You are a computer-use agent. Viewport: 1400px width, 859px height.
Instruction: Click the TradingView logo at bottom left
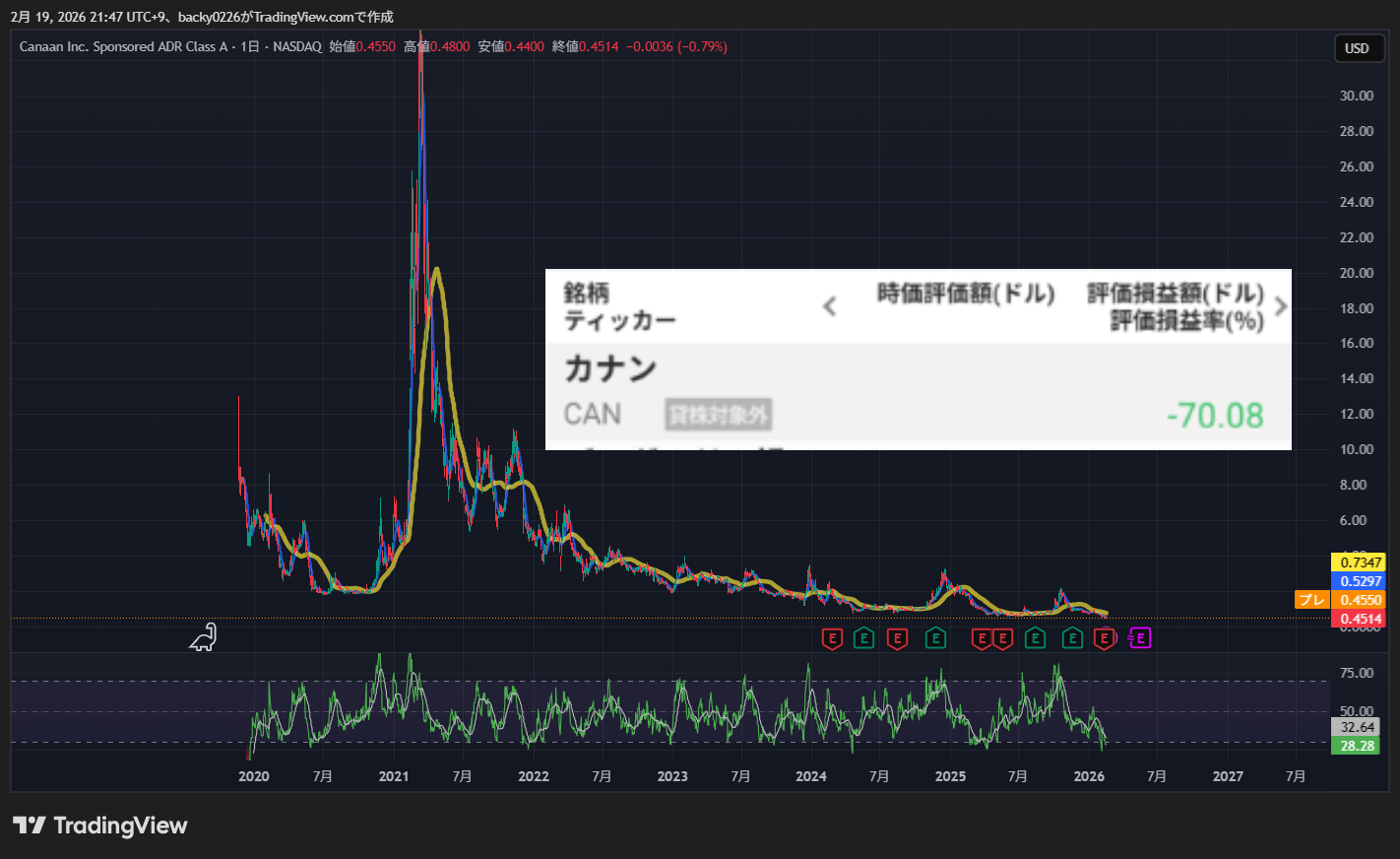click(x=99, y=826)
